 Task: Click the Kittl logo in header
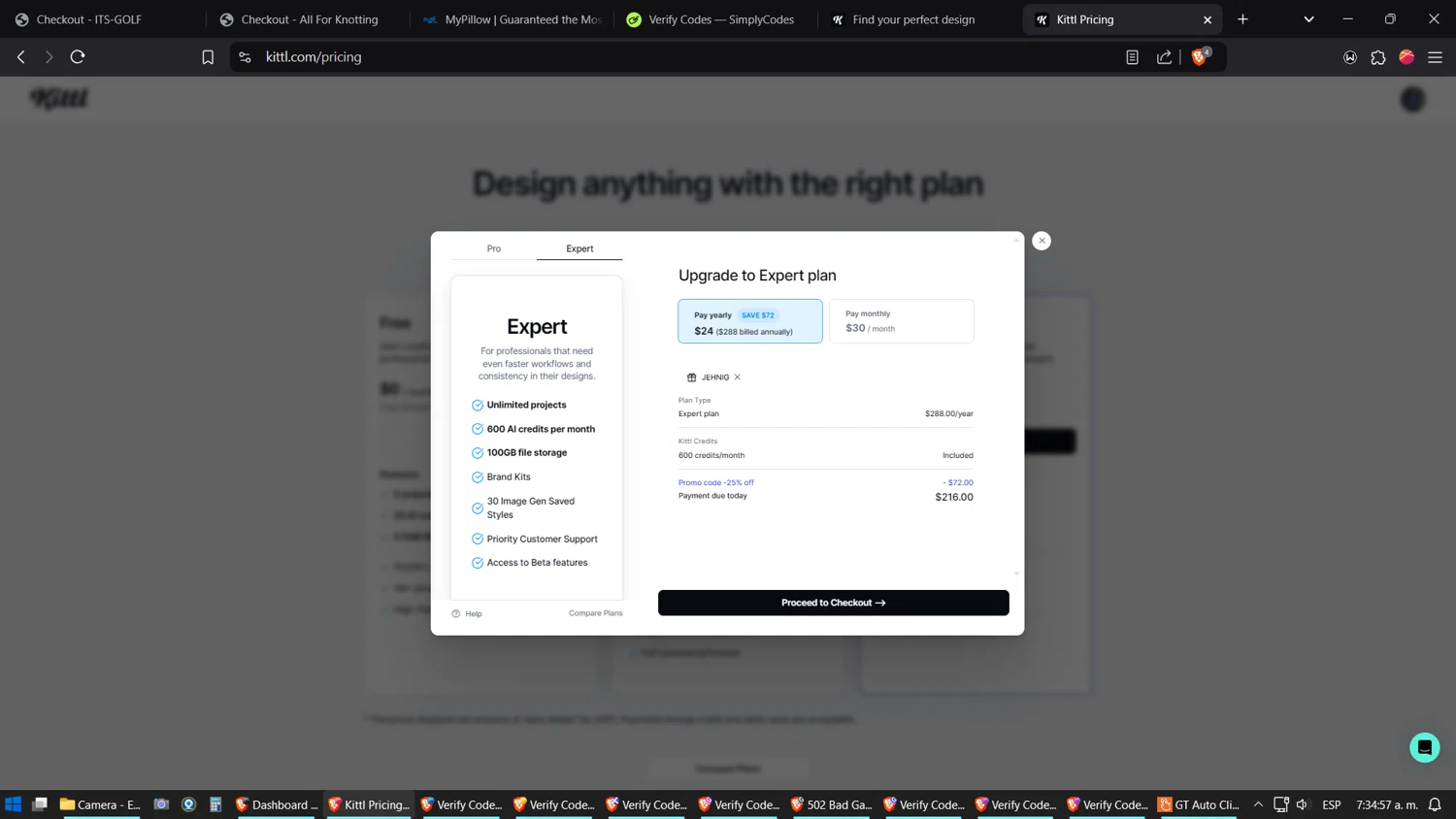59,98
